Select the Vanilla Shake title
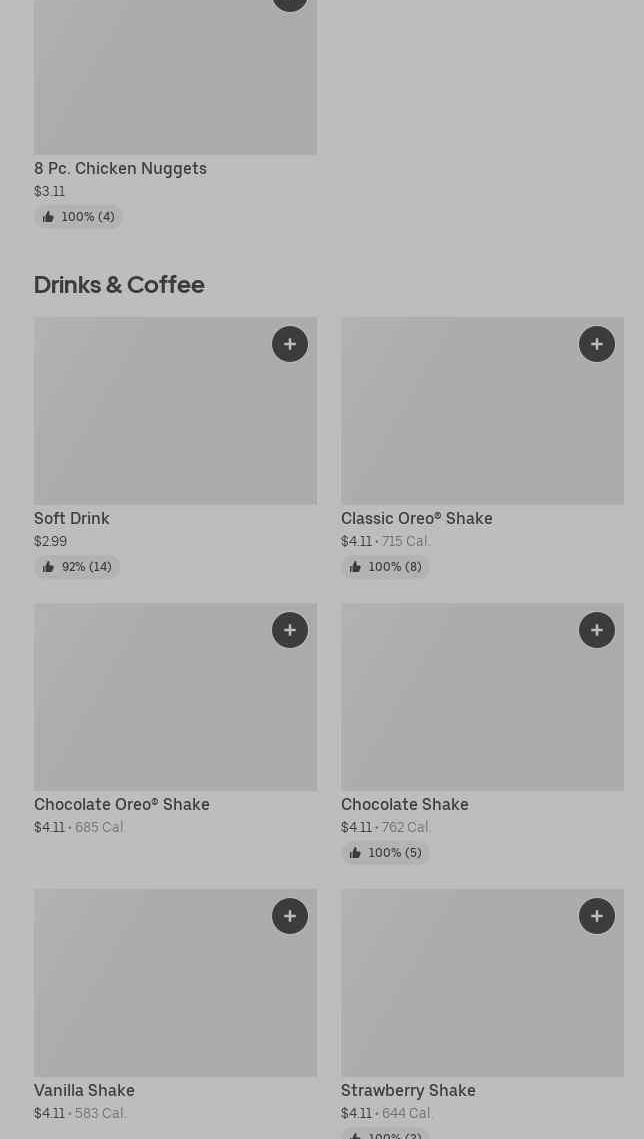 pyautogui.click(x=84, y=1090)
